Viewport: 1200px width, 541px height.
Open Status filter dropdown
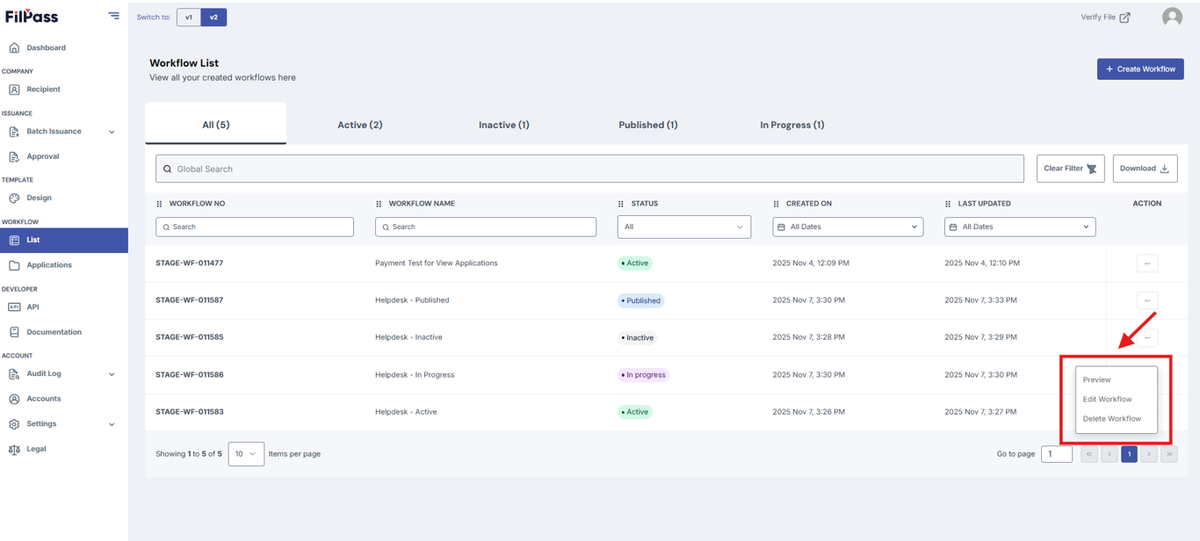click(x=684, y=227)
